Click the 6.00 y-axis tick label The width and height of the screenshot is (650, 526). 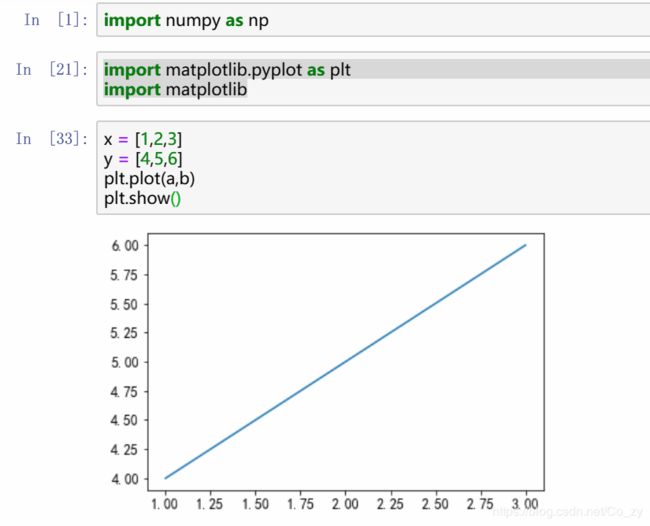pyautogui.click(x=129, y=245)
